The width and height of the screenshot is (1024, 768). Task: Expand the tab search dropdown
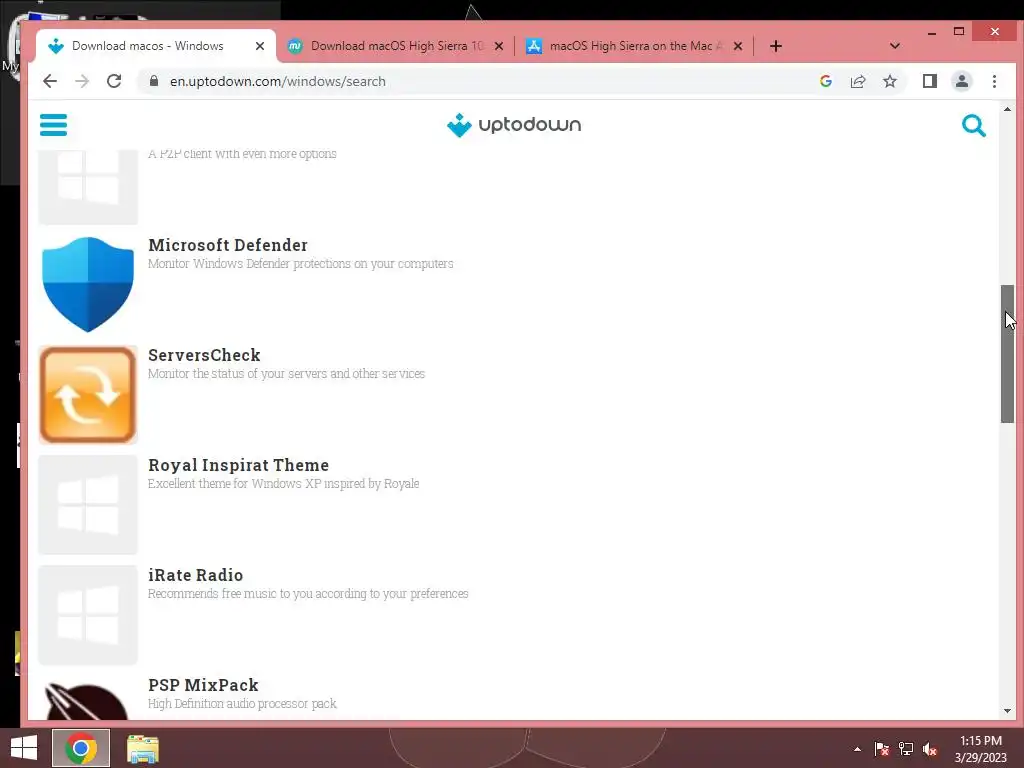[x=895, y=46]
